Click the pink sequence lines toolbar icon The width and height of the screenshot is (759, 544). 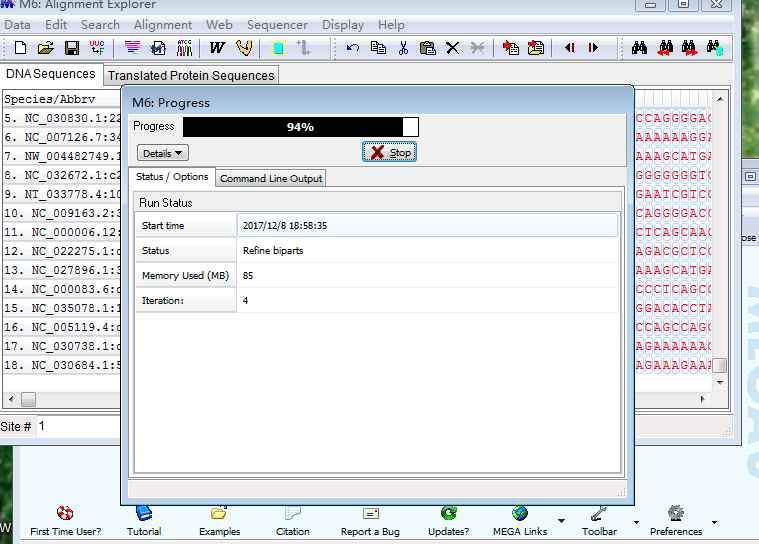(x=132, y=47)
